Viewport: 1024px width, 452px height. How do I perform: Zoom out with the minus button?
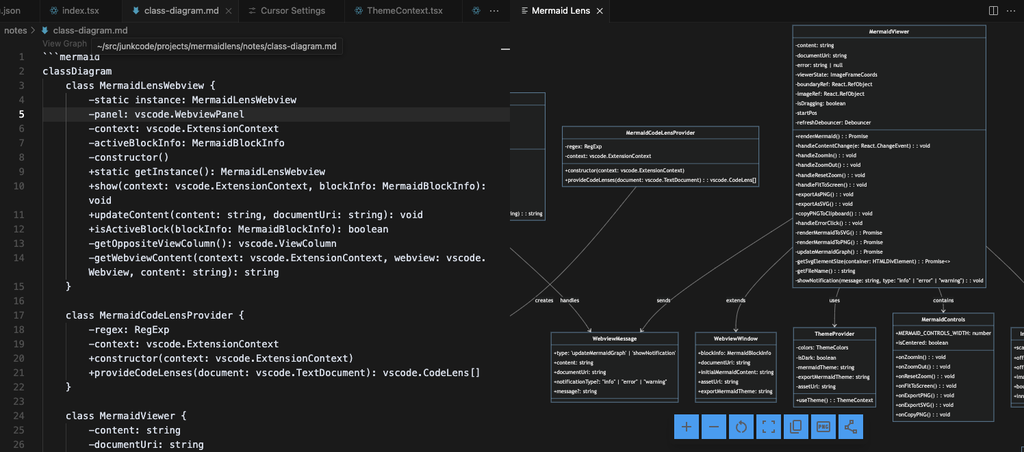point(714,427)
